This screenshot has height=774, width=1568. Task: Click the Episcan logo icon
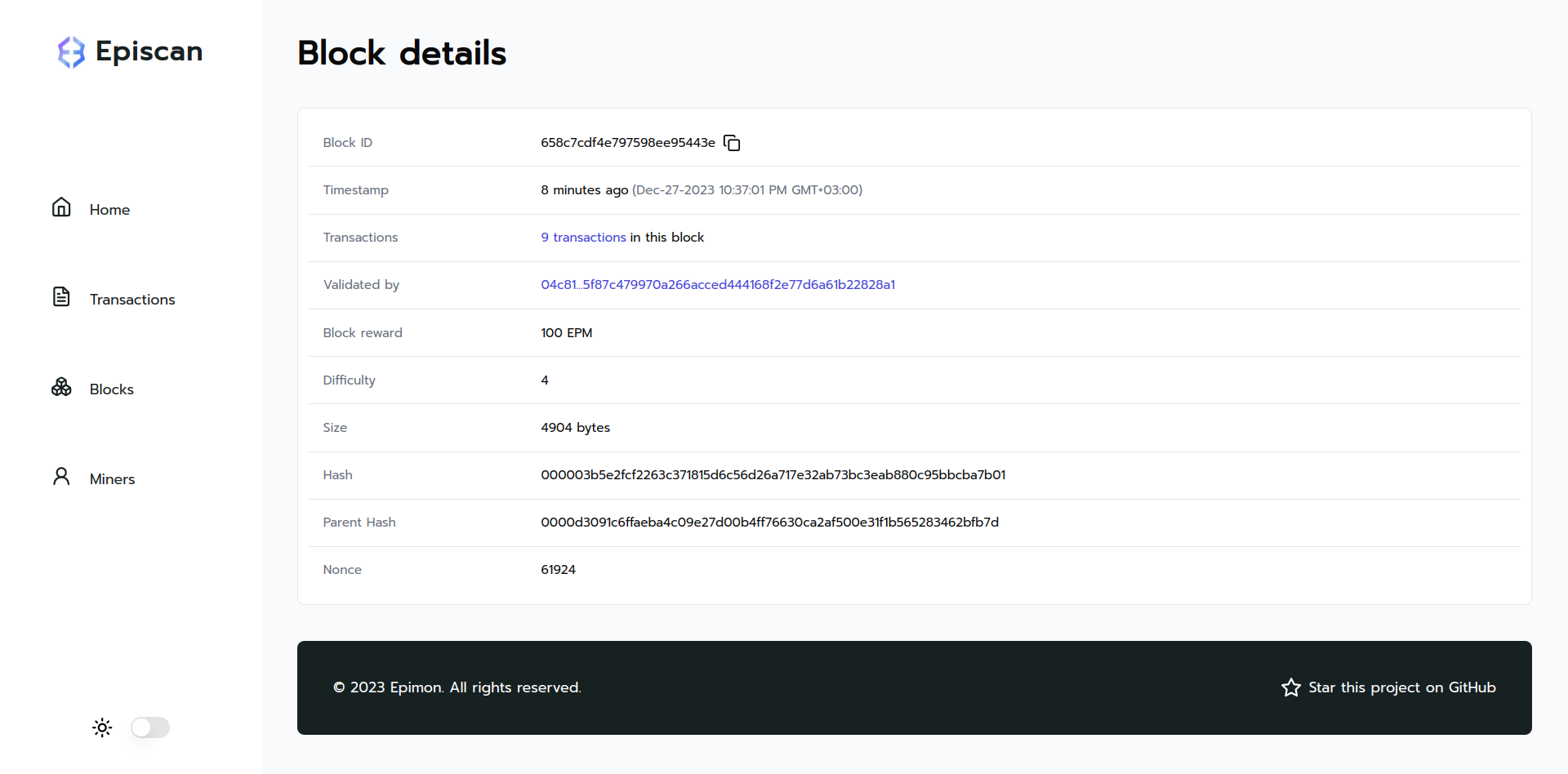point(71,51)
